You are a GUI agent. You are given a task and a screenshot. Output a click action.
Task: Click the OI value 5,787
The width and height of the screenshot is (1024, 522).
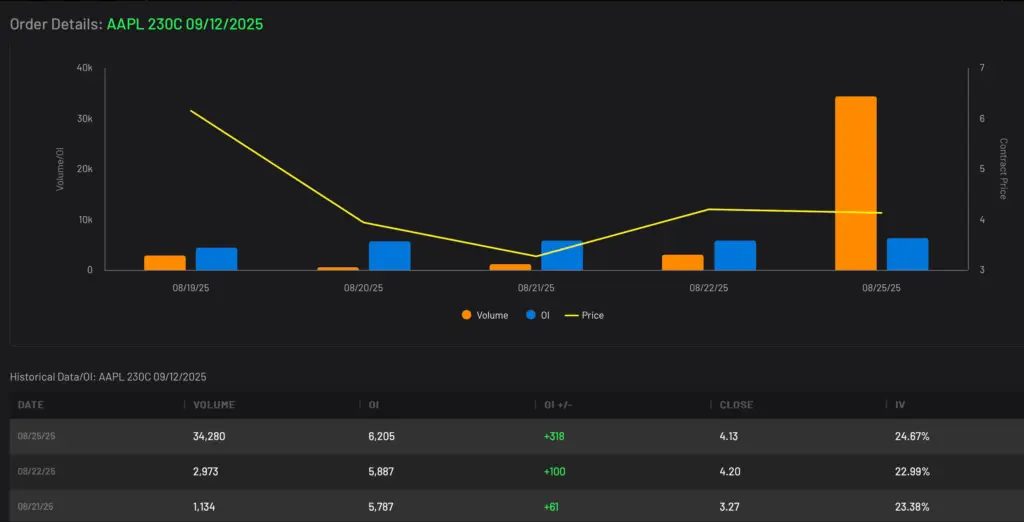coord(381,506)
